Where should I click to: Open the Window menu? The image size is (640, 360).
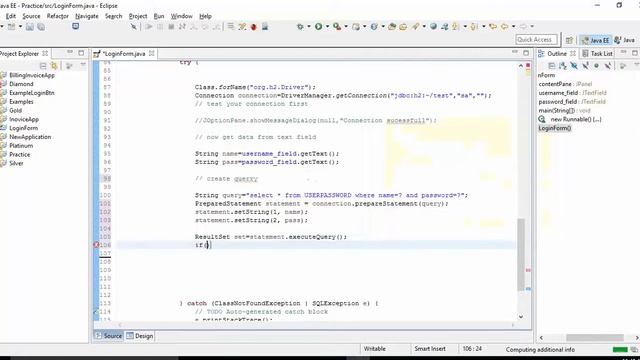tap(182, 16)
